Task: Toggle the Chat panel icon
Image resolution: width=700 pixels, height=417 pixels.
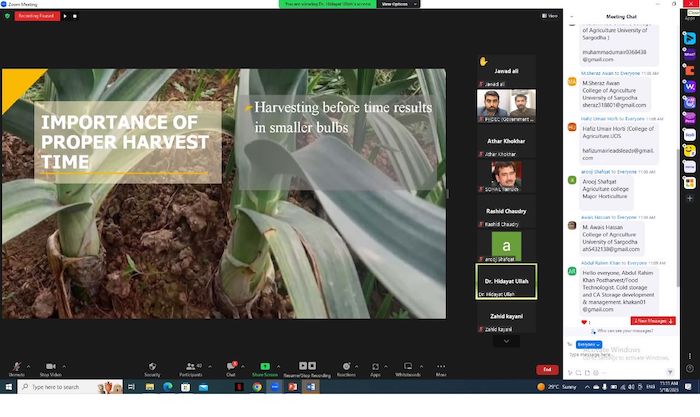Action: click(x=231, y=368)
